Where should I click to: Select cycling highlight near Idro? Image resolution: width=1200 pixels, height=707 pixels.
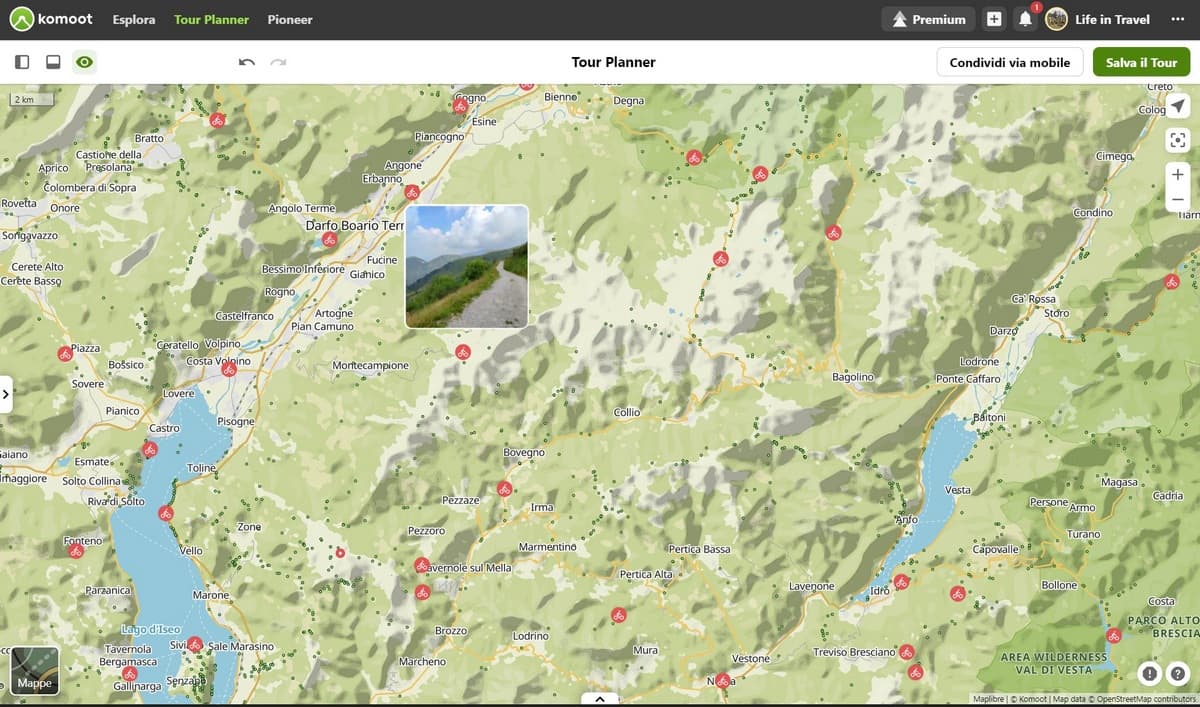tap(901, 582)
